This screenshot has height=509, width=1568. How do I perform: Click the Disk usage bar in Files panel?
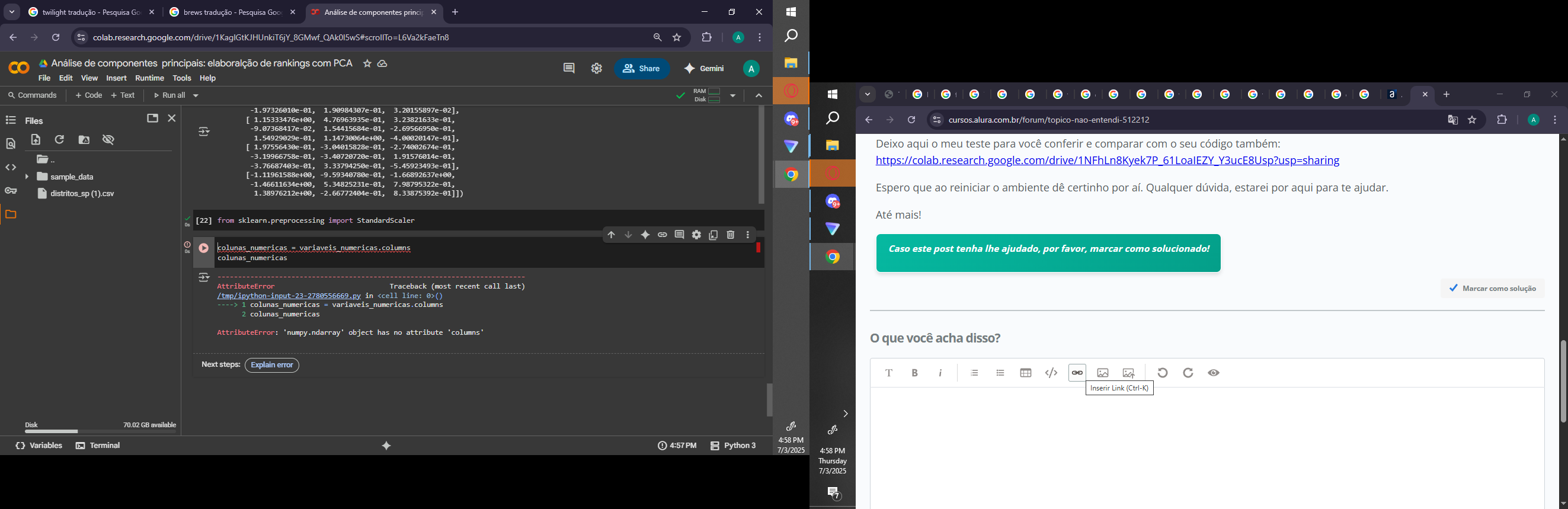coord(100,432)
